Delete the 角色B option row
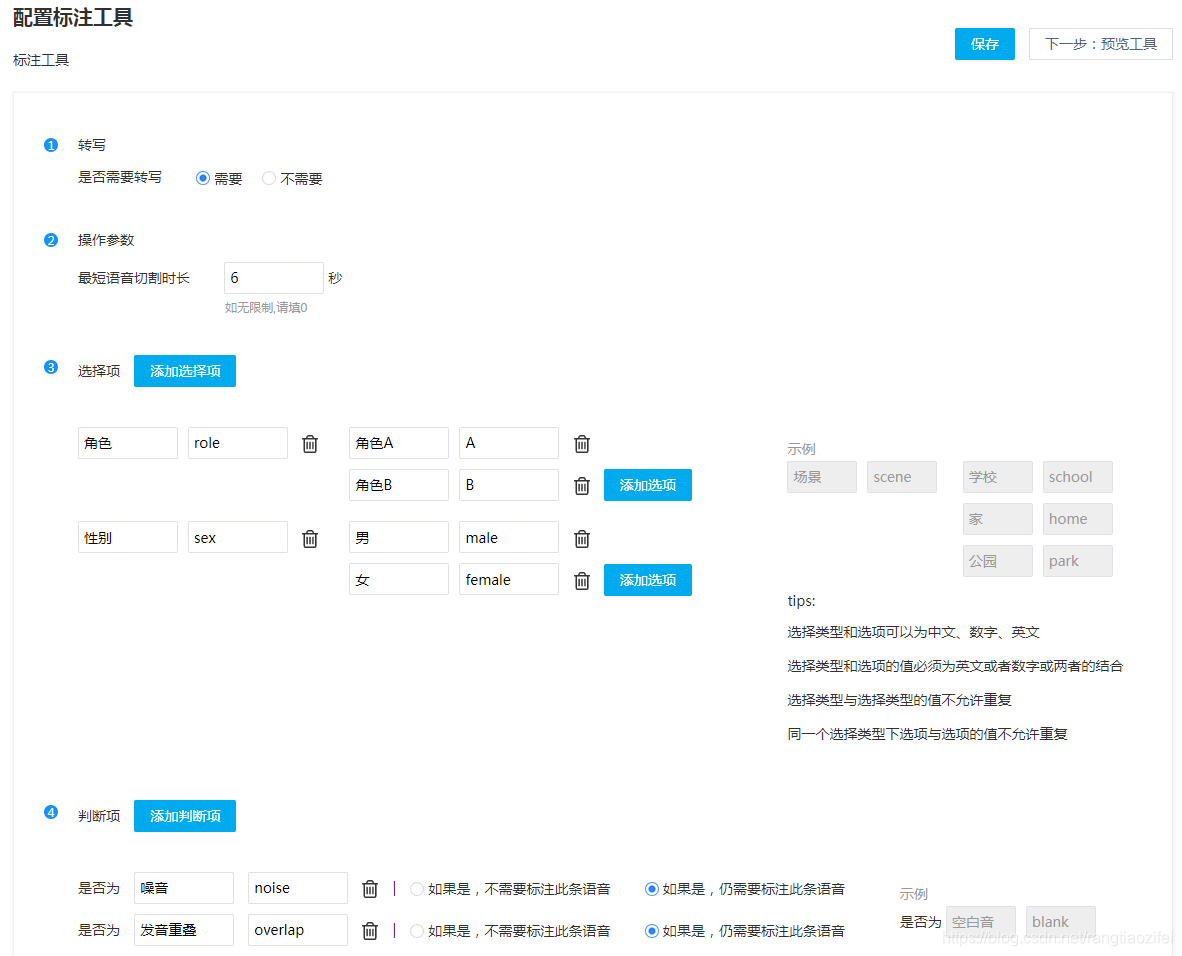1182x956 pixels. pos(581,486)
